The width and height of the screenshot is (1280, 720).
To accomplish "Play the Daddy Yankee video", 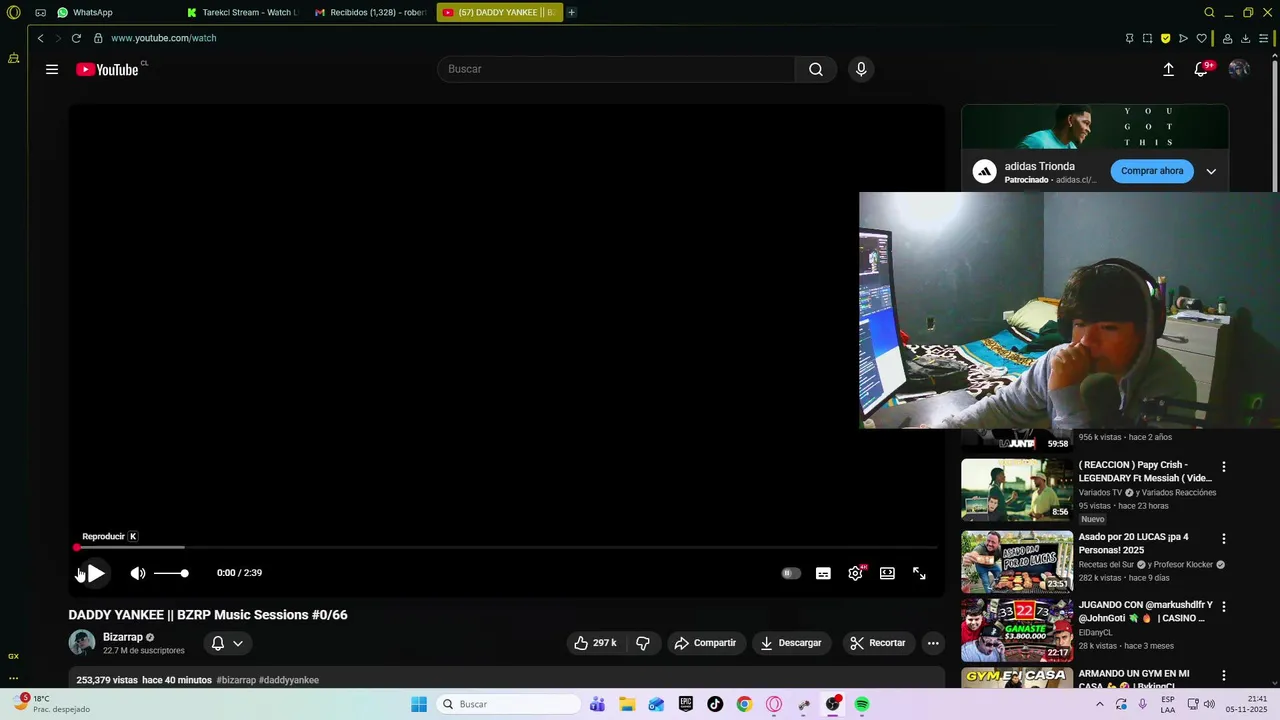I will 95,573.
